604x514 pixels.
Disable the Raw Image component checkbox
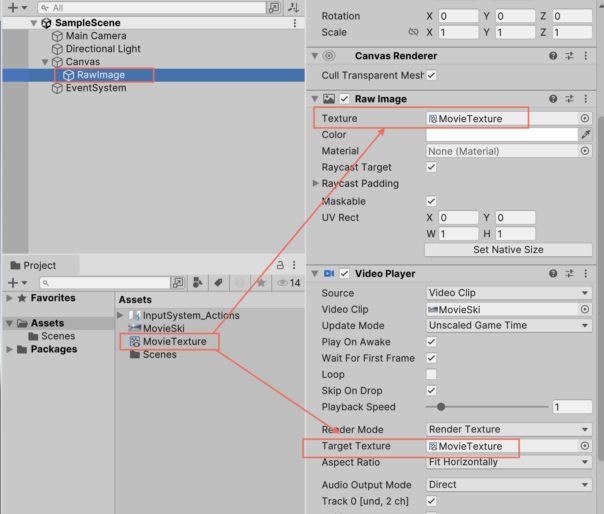[344, 99]
